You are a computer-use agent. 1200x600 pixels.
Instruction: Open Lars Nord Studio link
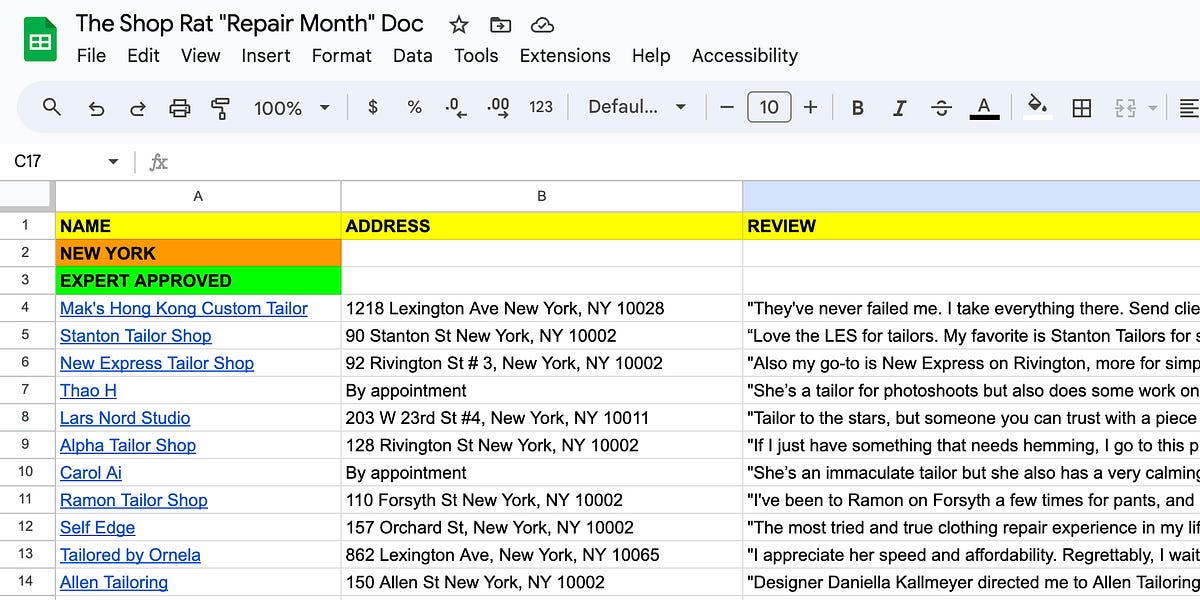[125, 418]
